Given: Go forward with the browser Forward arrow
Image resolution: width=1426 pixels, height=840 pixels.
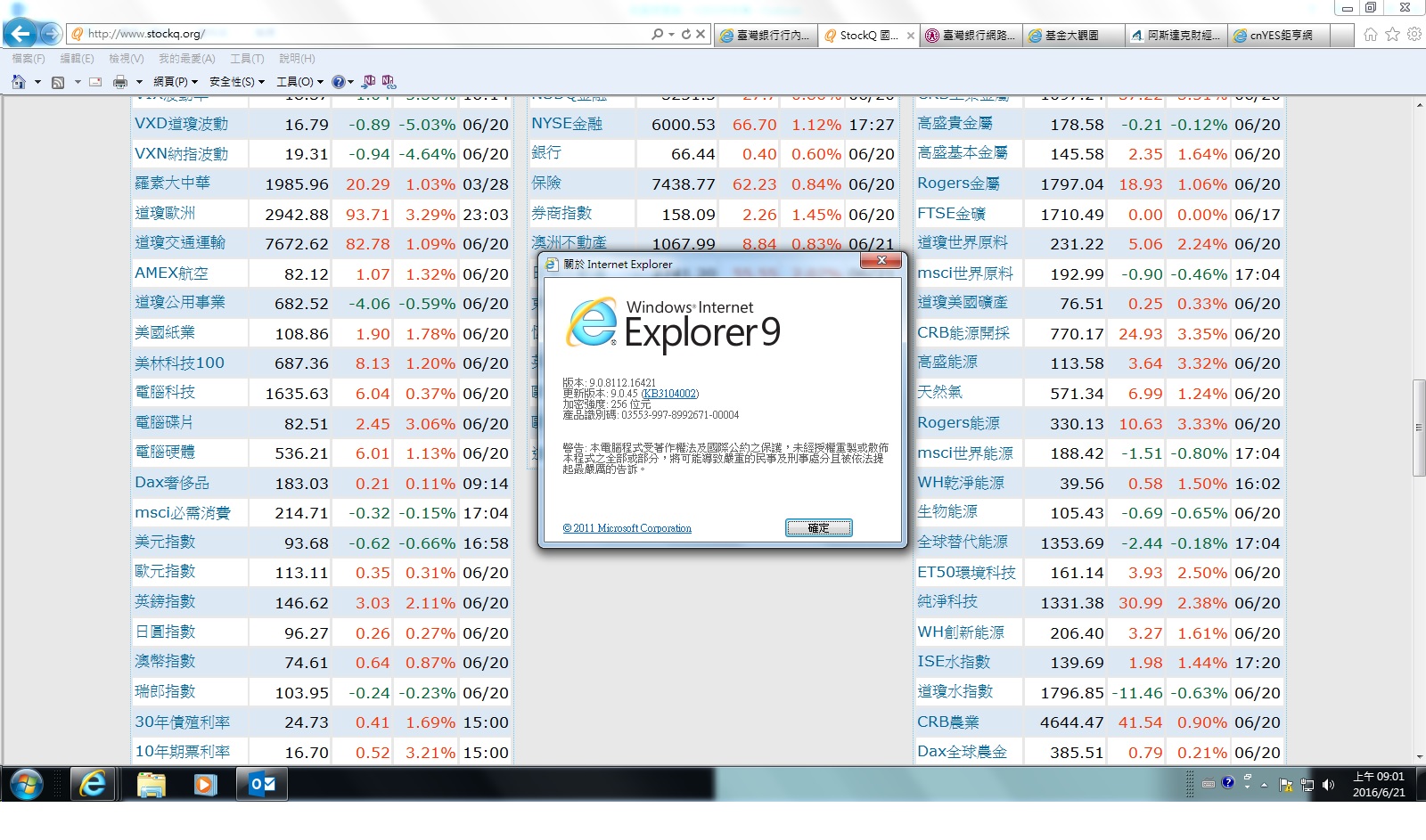Looking at the screenshot, I should pyautogui.click(x=51, y=34).
